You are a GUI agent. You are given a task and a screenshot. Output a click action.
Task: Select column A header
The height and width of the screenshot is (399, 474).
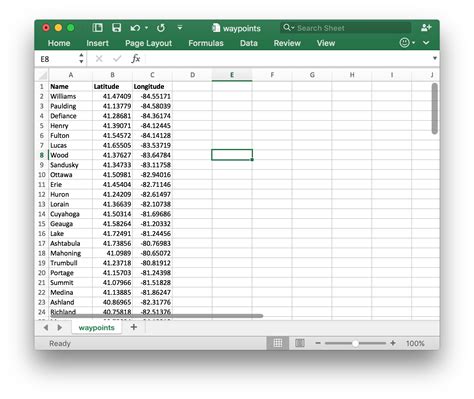(71, 75)
